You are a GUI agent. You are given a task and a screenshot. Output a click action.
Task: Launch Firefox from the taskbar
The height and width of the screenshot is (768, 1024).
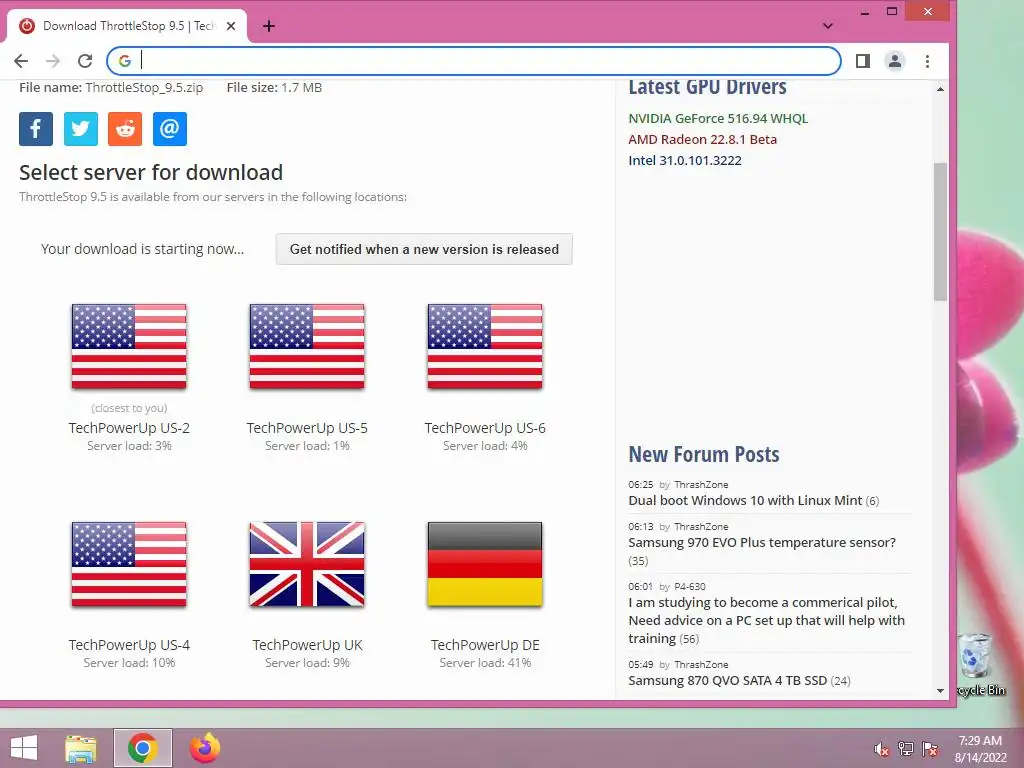click(x=204, y=748)
